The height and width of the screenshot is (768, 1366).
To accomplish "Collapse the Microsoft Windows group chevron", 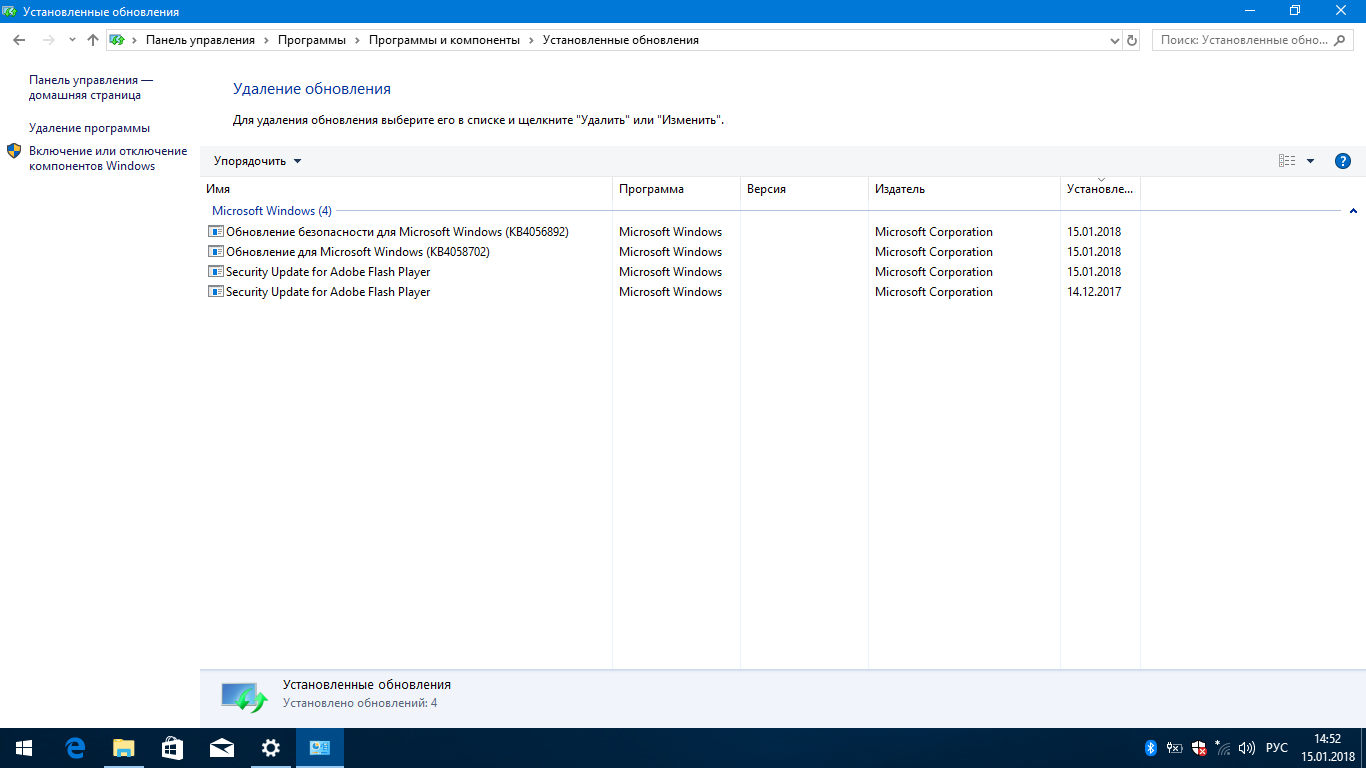I will (1353, 211).
